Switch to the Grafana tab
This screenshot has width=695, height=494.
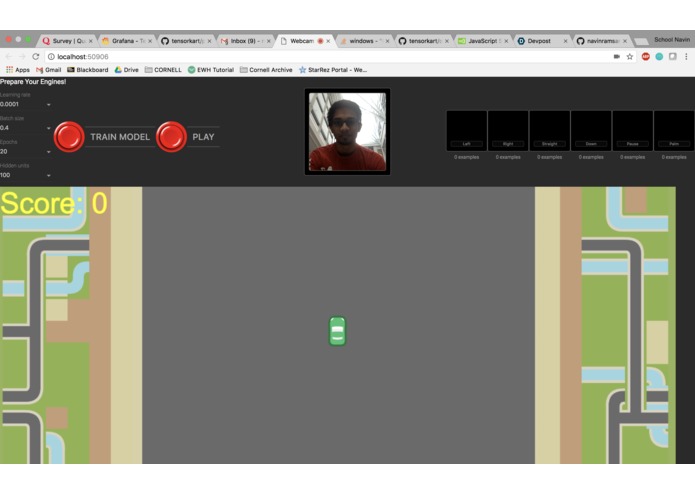click(x=127, y=41)
